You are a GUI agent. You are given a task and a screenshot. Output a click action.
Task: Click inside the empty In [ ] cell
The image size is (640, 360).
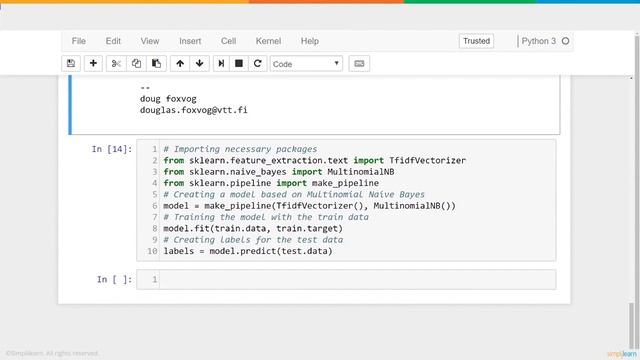point(357,280)
